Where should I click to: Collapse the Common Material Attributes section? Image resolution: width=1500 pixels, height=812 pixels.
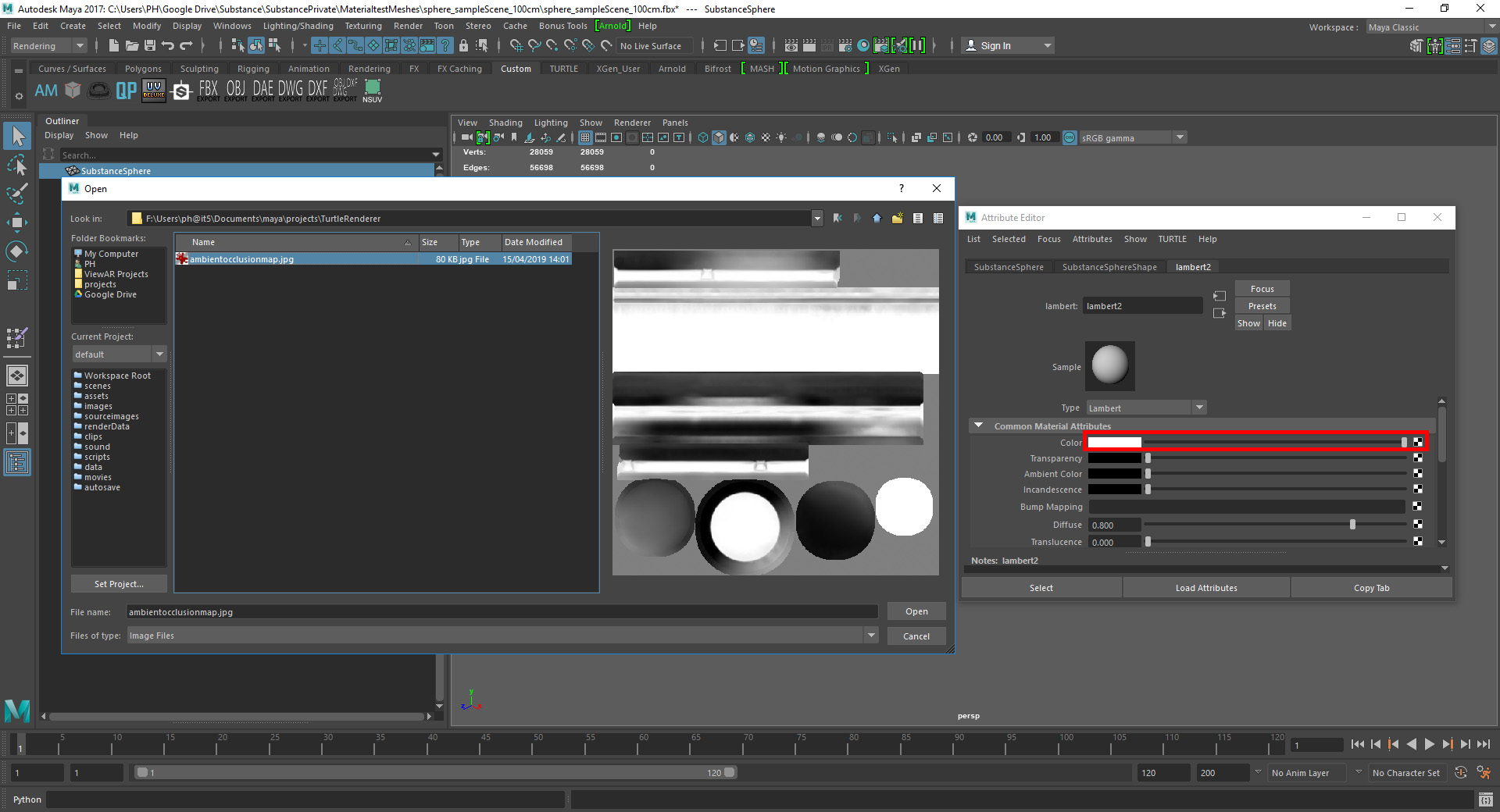[978, 426]
